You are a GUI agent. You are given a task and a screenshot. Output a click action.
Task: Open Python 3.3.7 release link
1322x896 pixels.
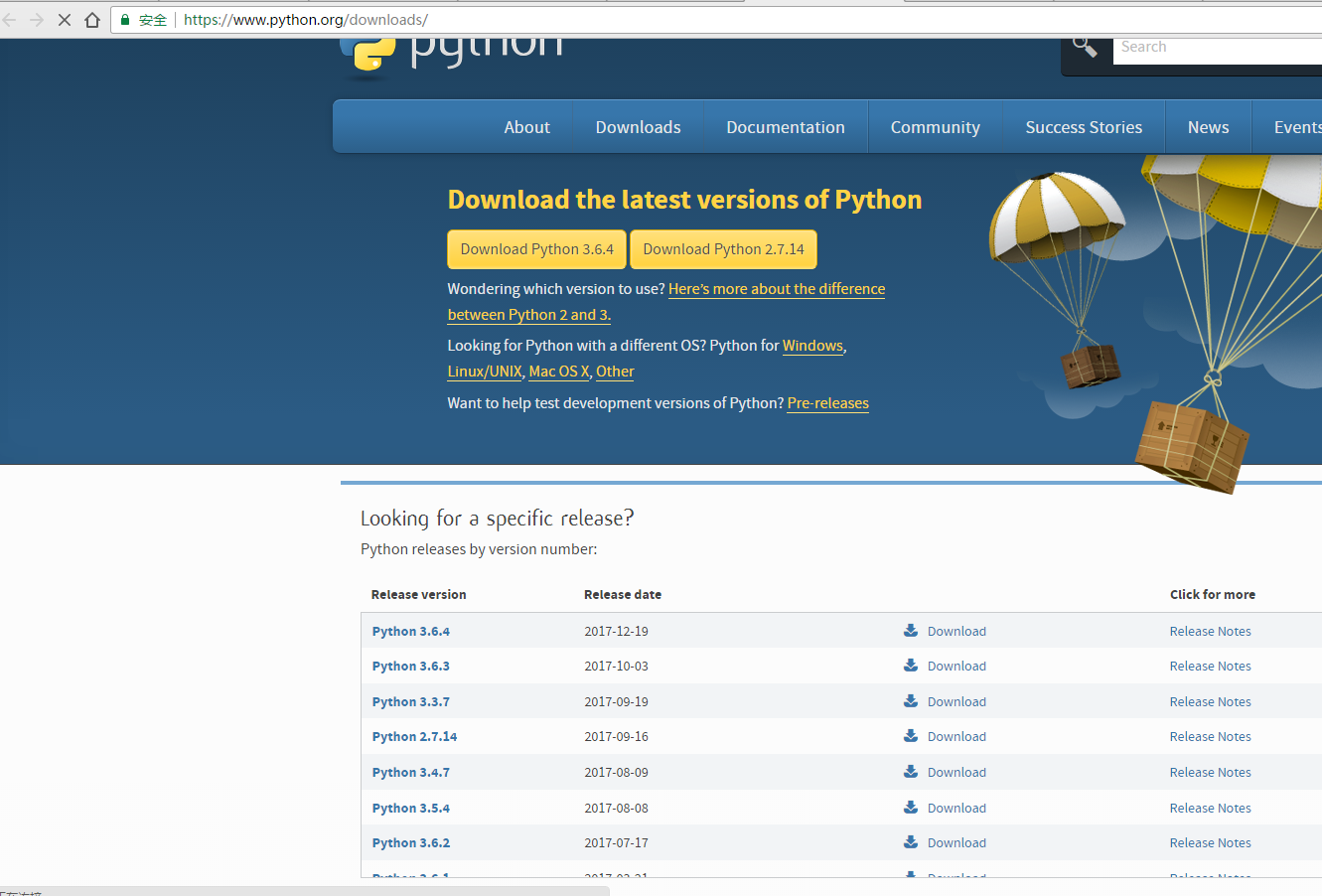[x=411, y=701]
